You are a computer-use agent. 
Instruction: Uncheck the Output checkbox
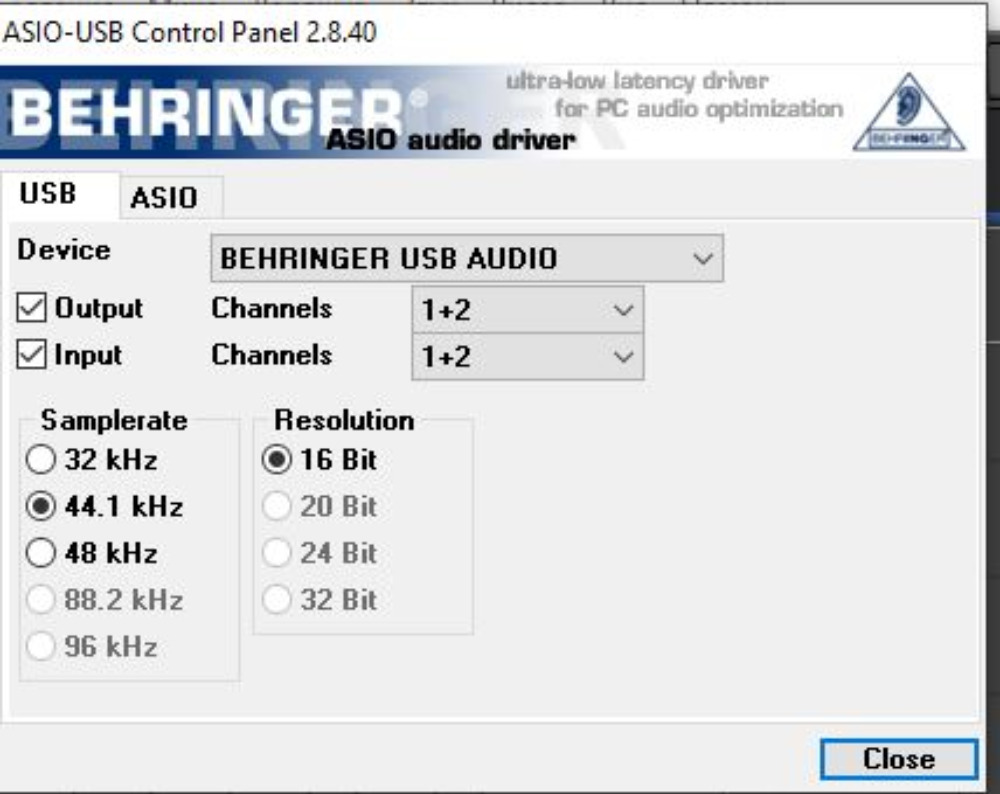31,308
